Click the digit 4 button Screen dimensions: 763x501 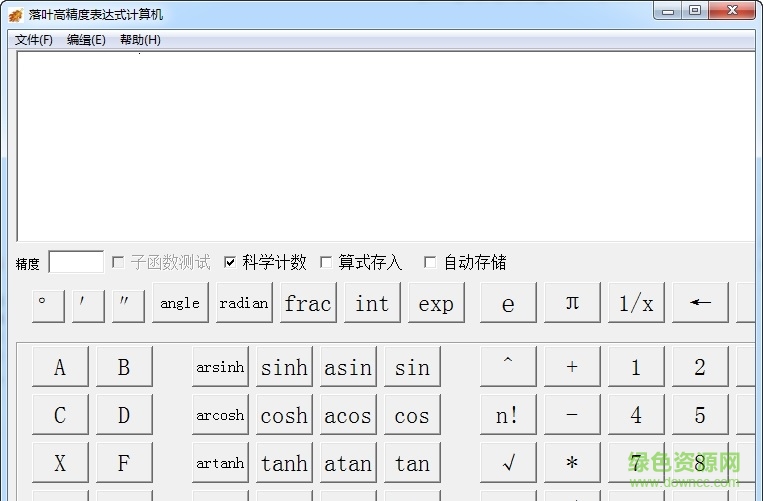coord(636,414)
